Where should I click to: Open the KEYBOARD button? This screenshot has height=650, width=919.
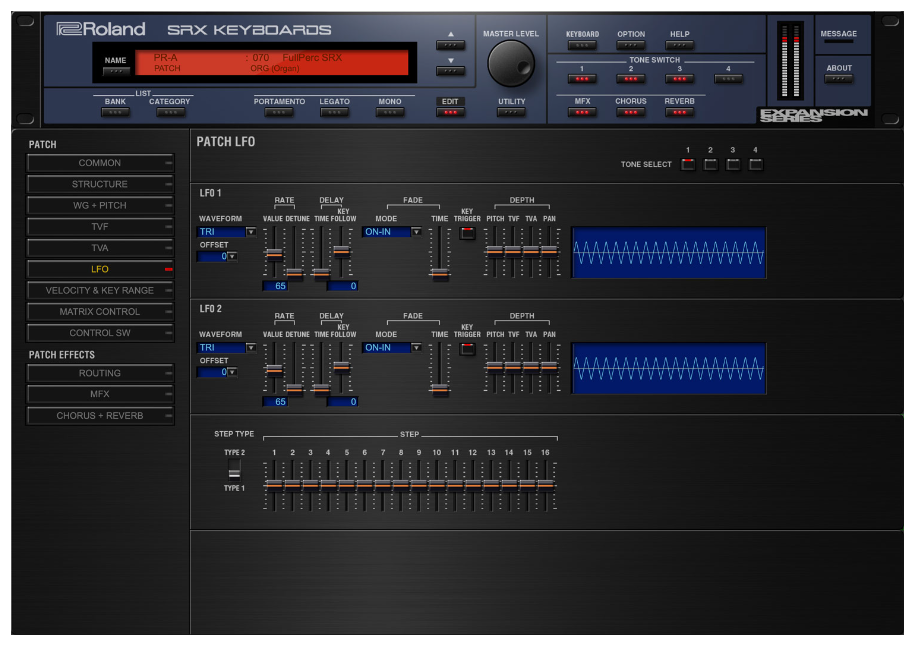582,45
